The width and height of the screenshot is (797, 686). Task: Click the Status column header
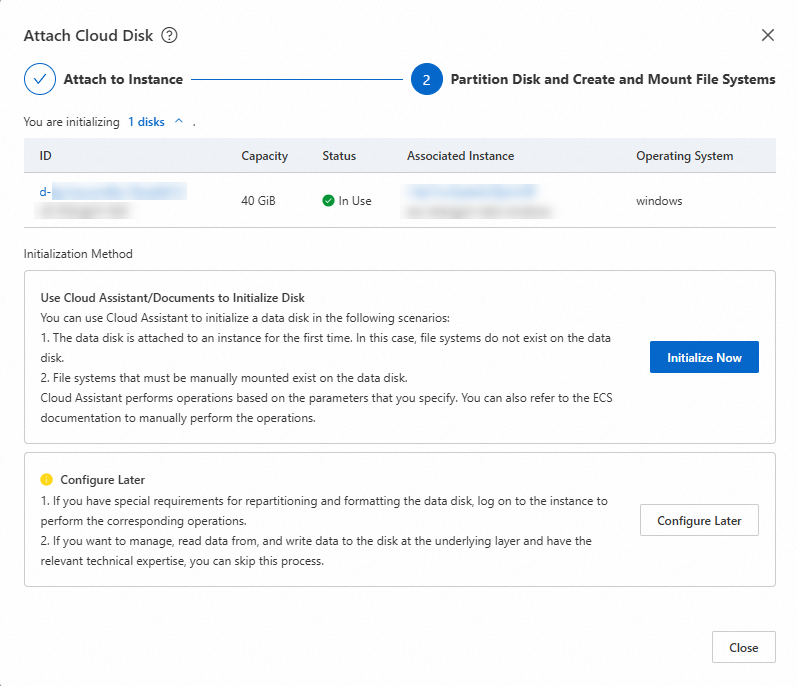(x=339, y=156)
